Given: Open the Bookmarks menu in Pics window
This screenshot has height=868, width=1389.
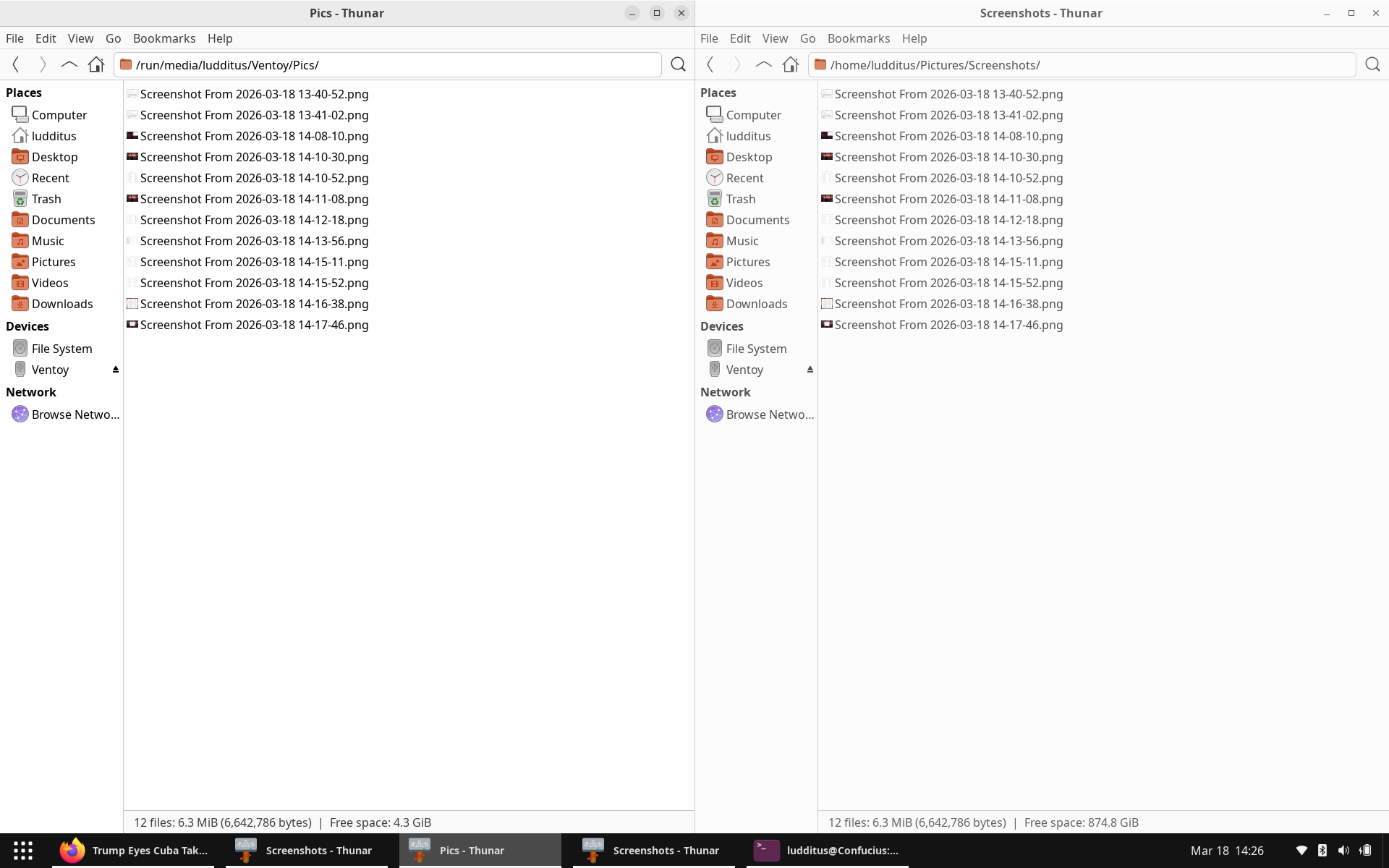Looking at the screenshot, I should point(164,38).
